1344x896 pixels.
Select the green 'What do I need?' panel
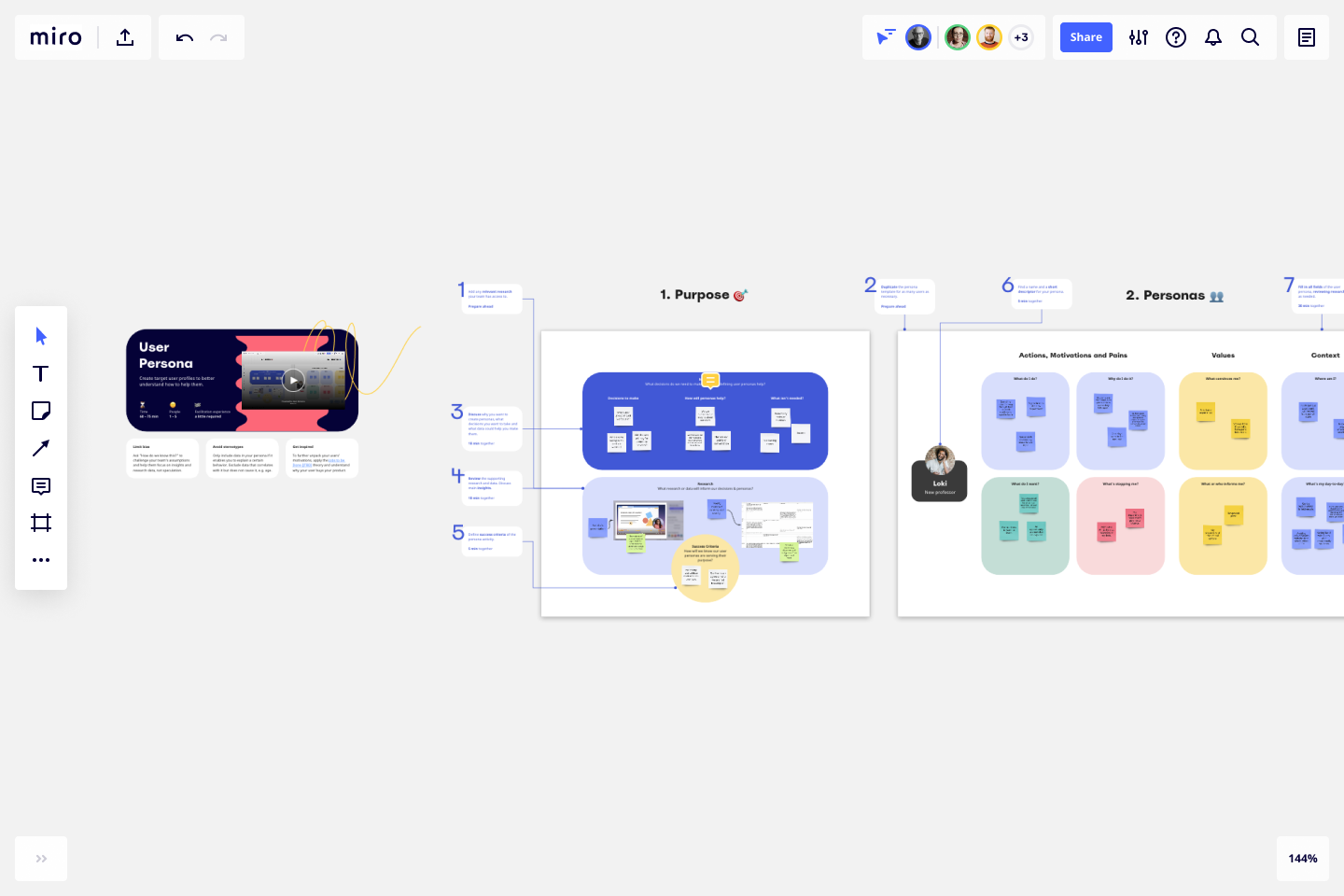tap(1025, 525)
